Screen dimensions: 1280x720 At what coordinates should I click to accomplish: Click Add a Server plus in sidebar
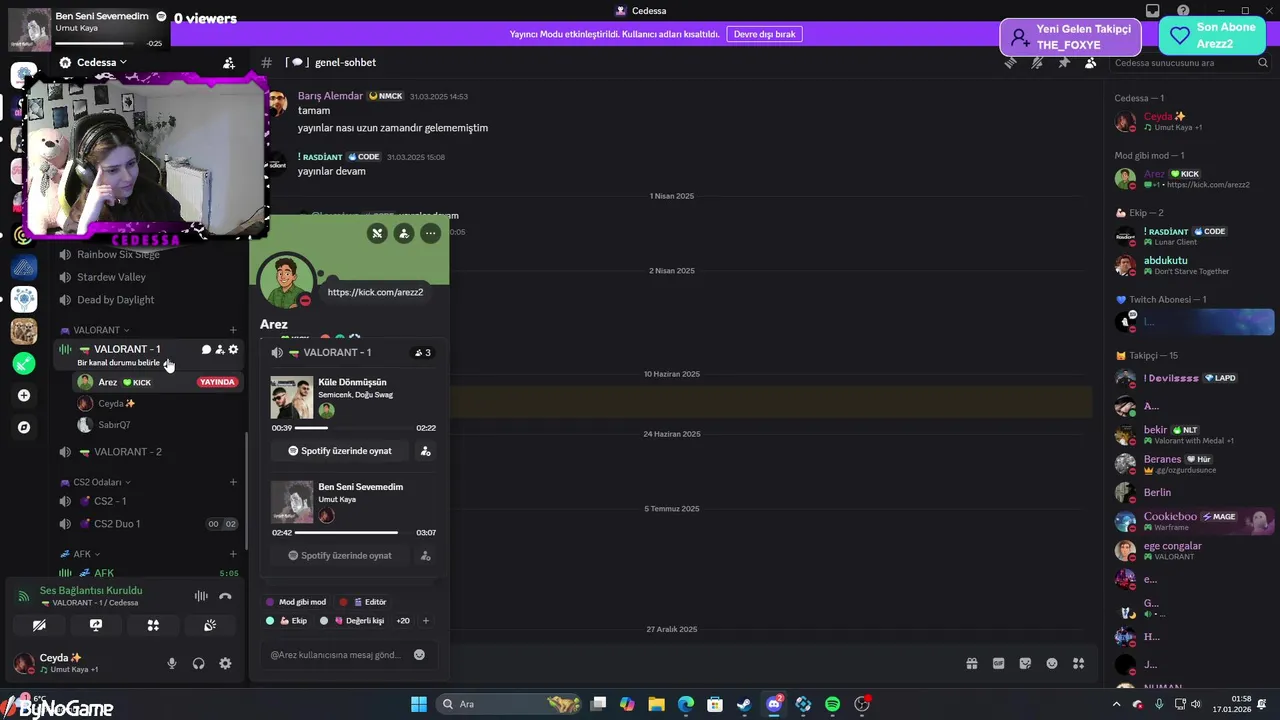(x=24, y=395)
